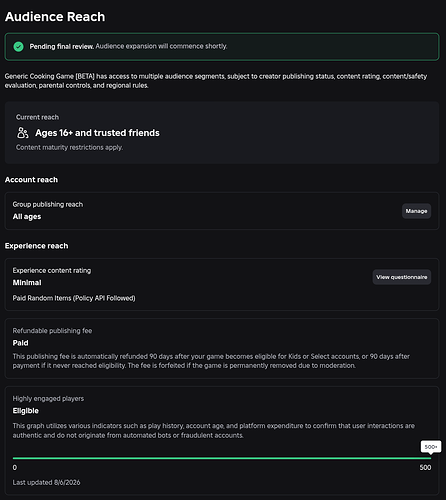The width and height of the screenshot is (446, 500).
Task: Click the 'Experience reach' section heading
Action: pos(36,246)
